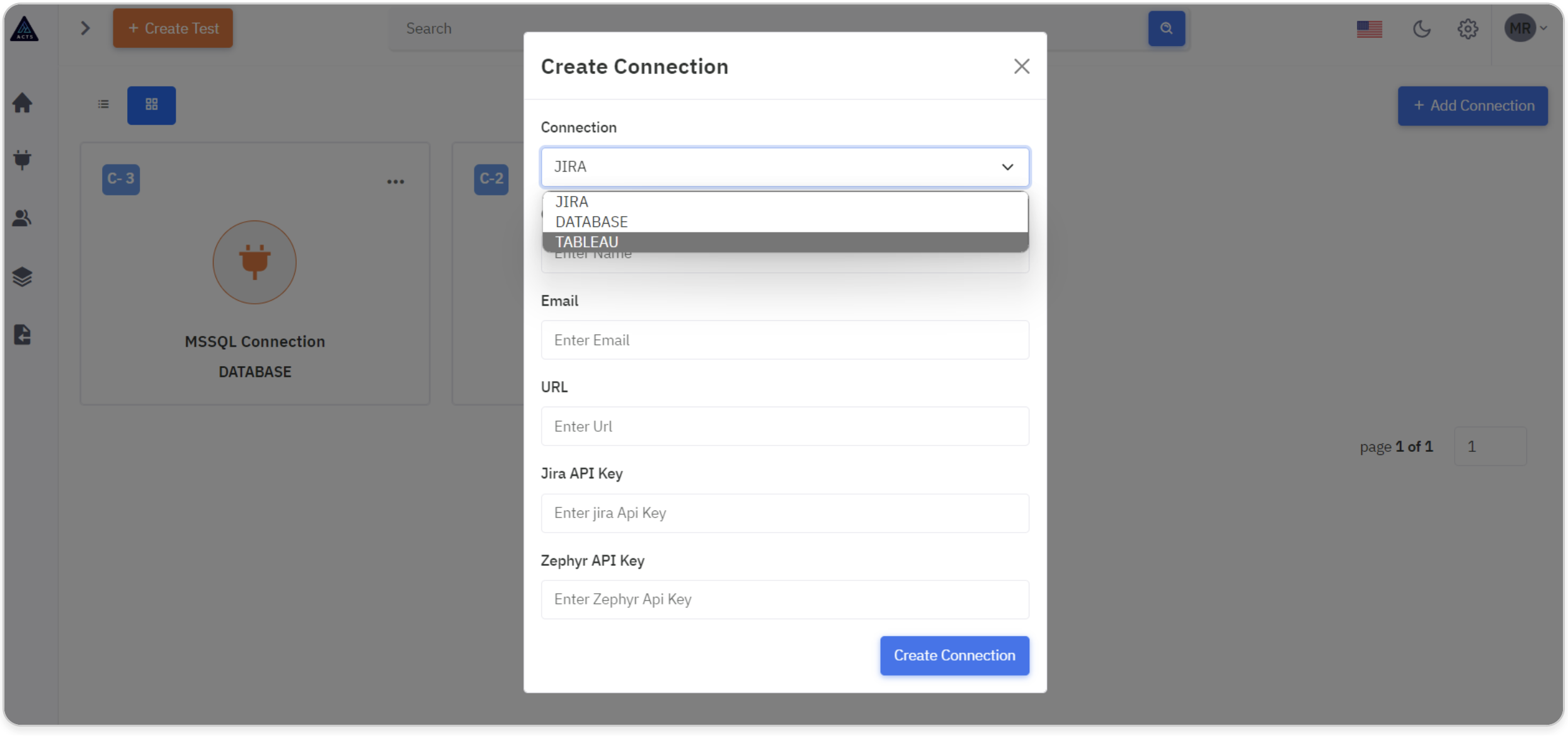The image size is (1568, 738).
Task: Toggle dark mode with moon icon
Action: tap(1421, 29)
